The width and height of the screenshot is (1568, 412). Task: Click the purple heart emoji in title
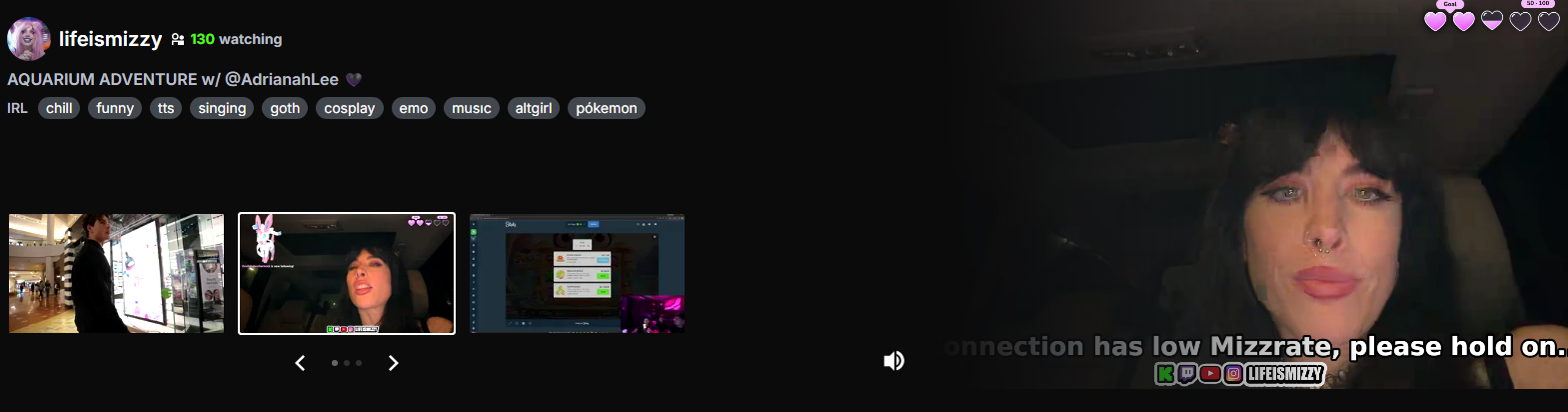click(354, 79)
